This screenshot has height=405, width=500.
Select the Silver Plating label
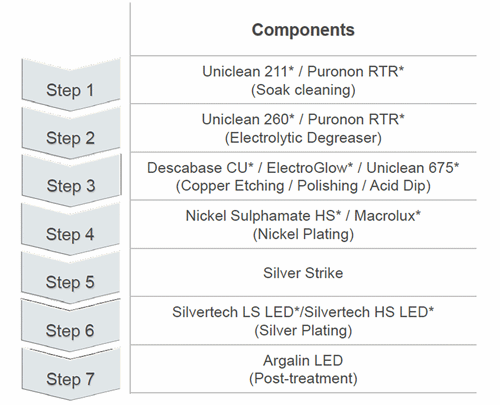pyautogui.click(x=303, y=331)
